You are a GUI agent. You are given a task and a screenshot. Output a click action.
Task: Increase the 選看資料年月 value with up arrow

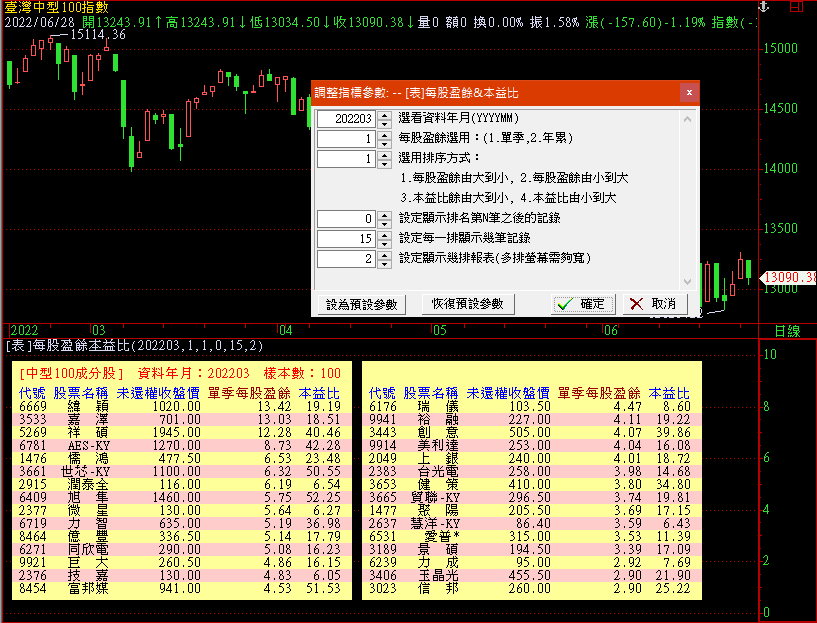tap(385, 115)
